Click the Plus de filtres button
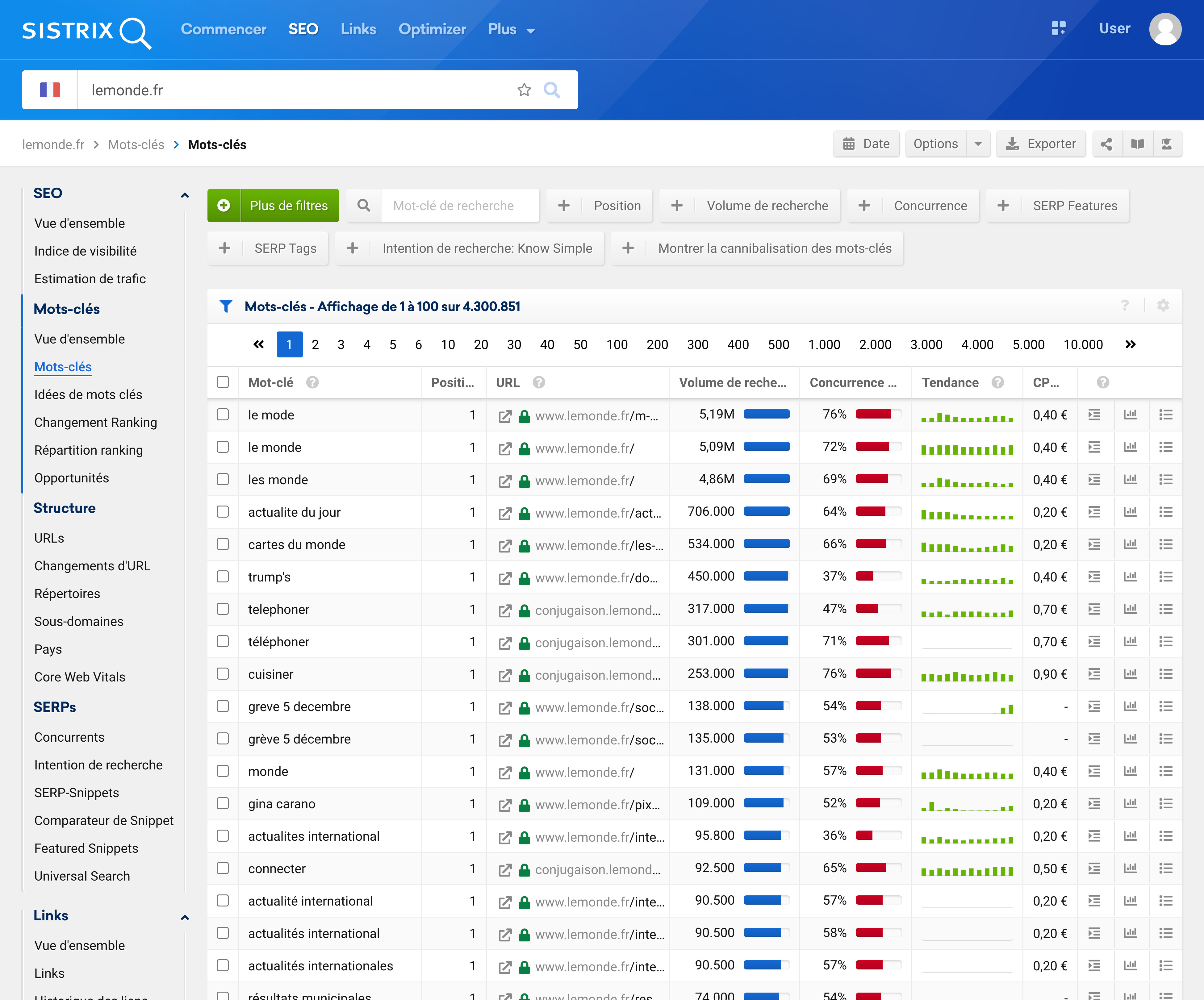 pyautogui.click(x=273, y=206)
